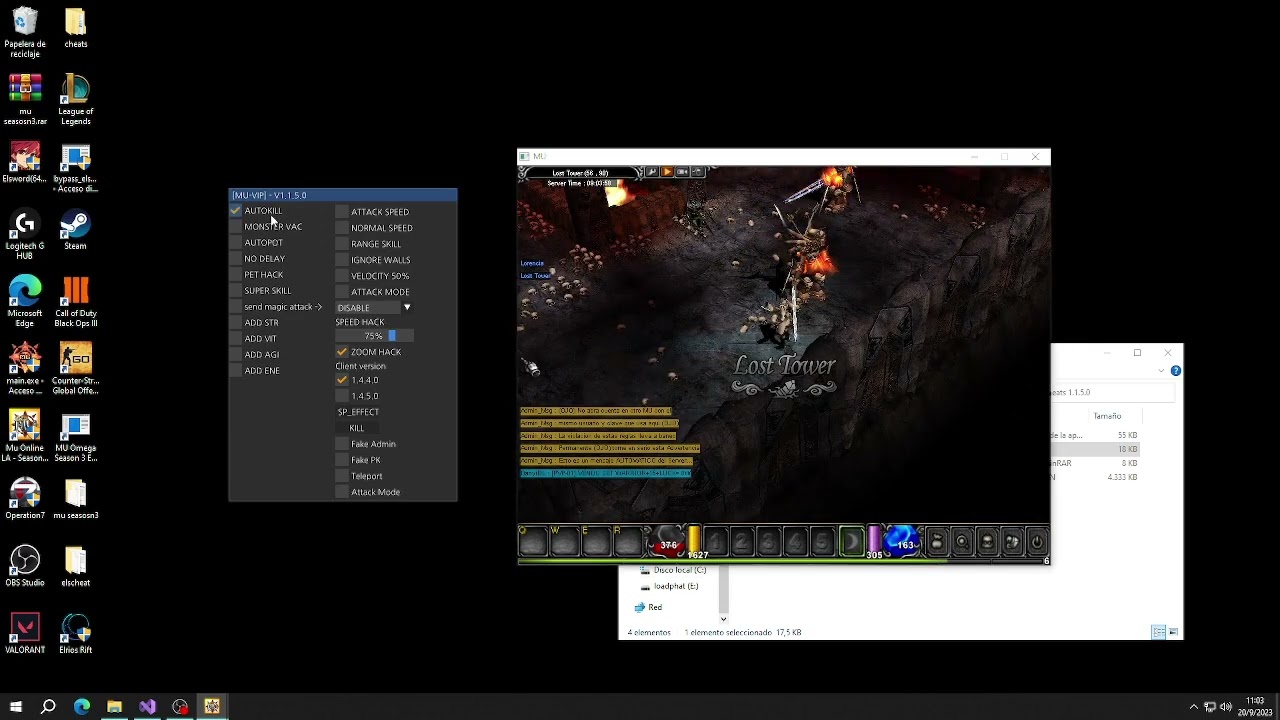Viewport: 1280px width, 720px height.
Task: Open the Windows Start menu
Action: point(15,707)
